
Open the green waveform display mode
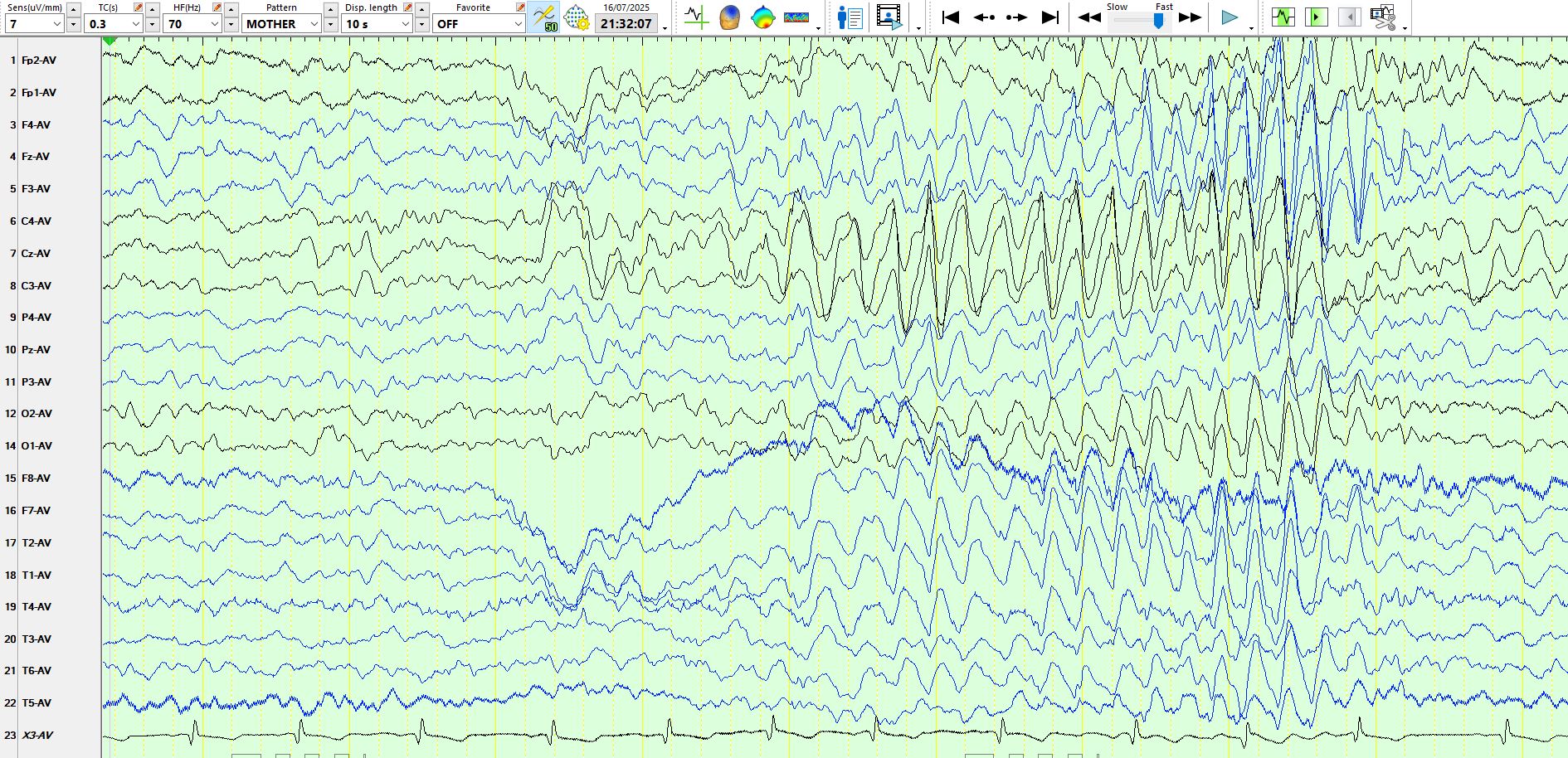(1283, 17)
